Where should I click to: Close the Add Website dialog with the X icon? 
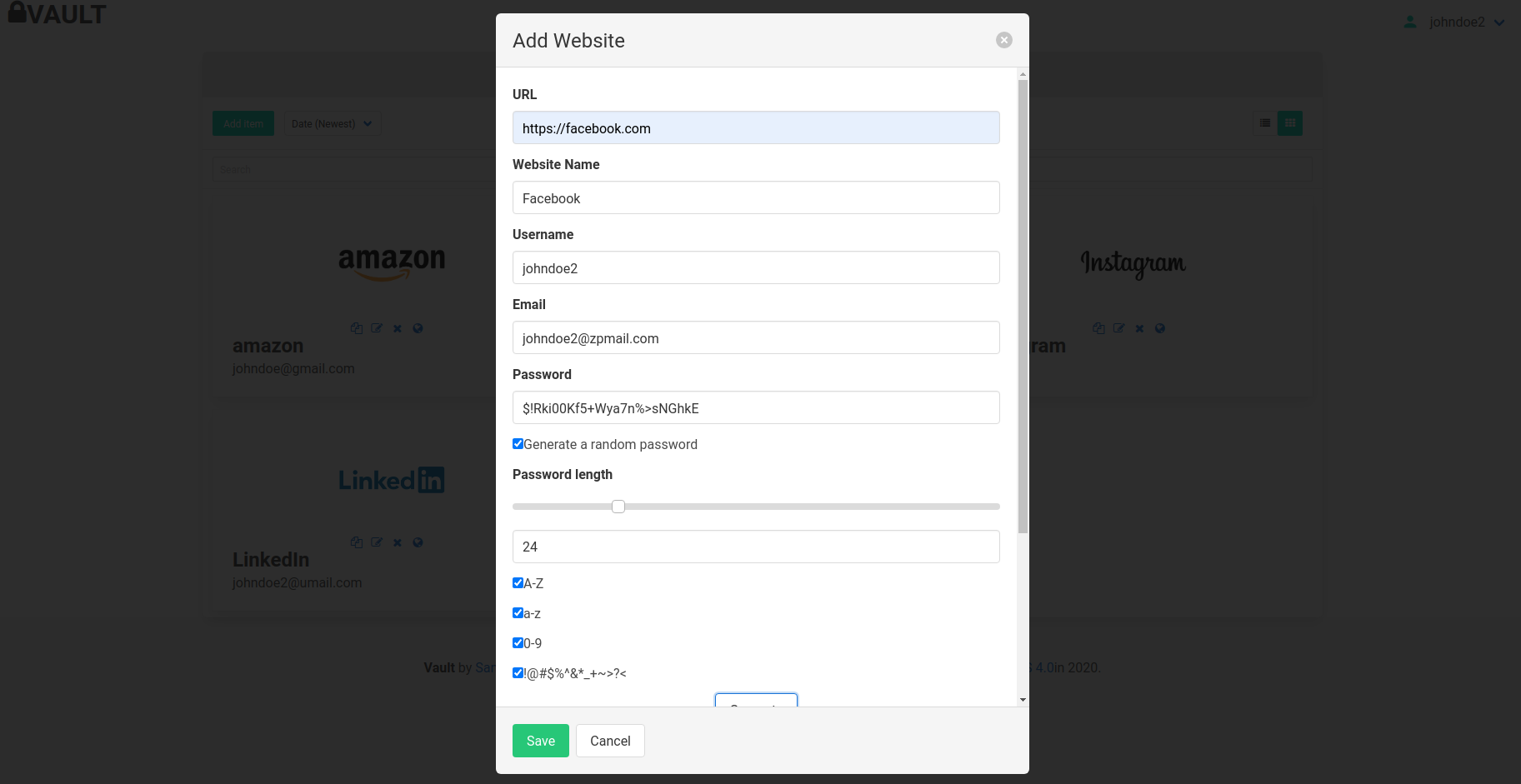pos(1003,40)
